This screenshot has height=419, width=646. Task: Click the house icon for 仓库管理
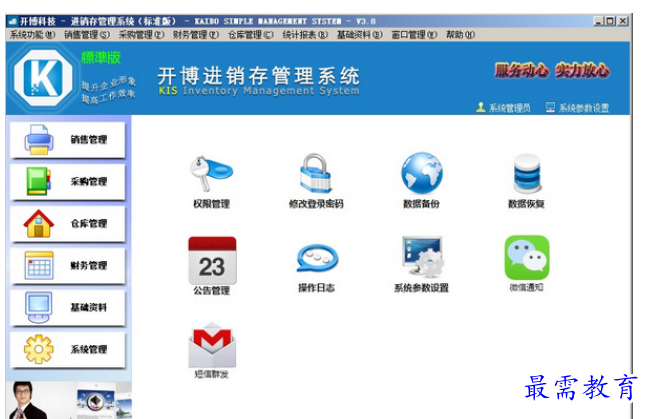tap(39, 223)
